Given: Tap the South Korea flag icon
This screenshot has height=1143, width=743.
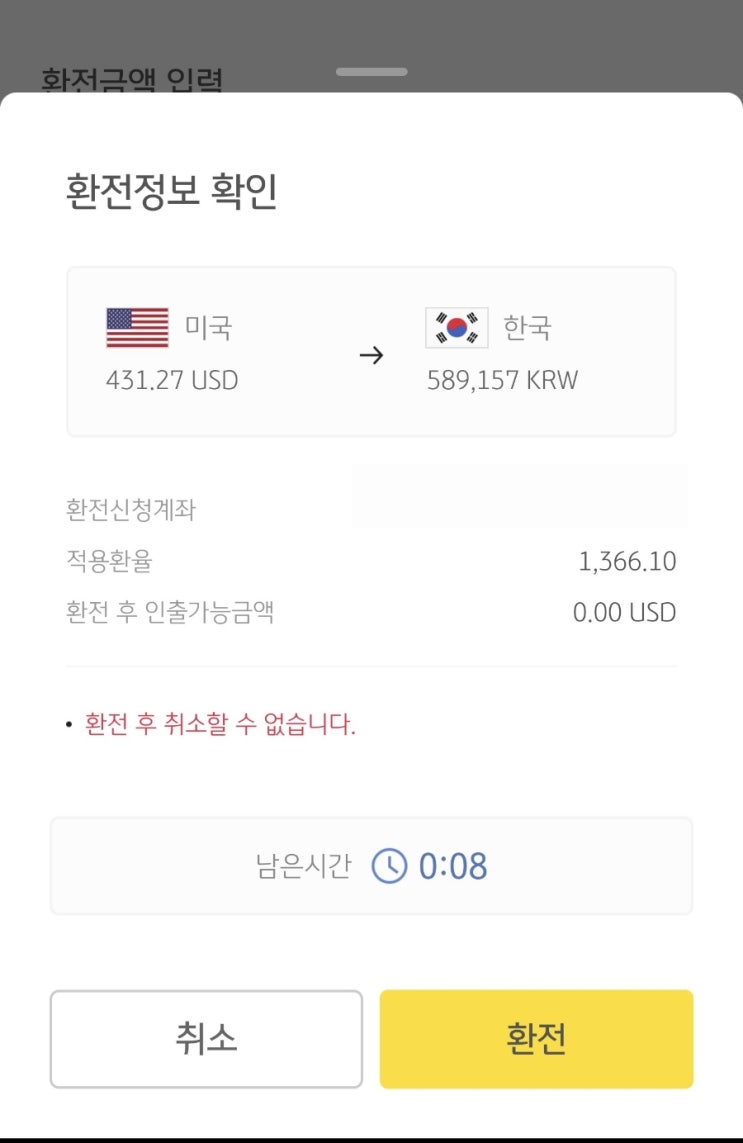Looking at the screenshot, I should click(x=457, y=328).
